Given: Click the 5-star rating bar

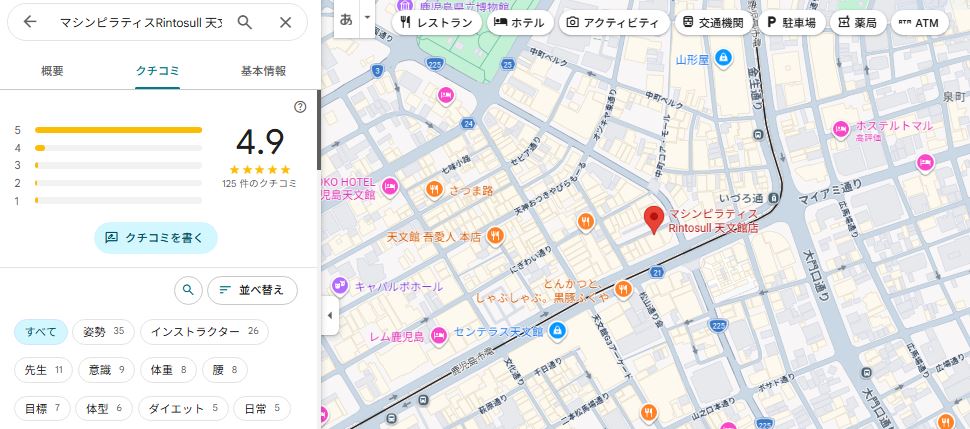Looking at the screenshot, I should 118,130.
